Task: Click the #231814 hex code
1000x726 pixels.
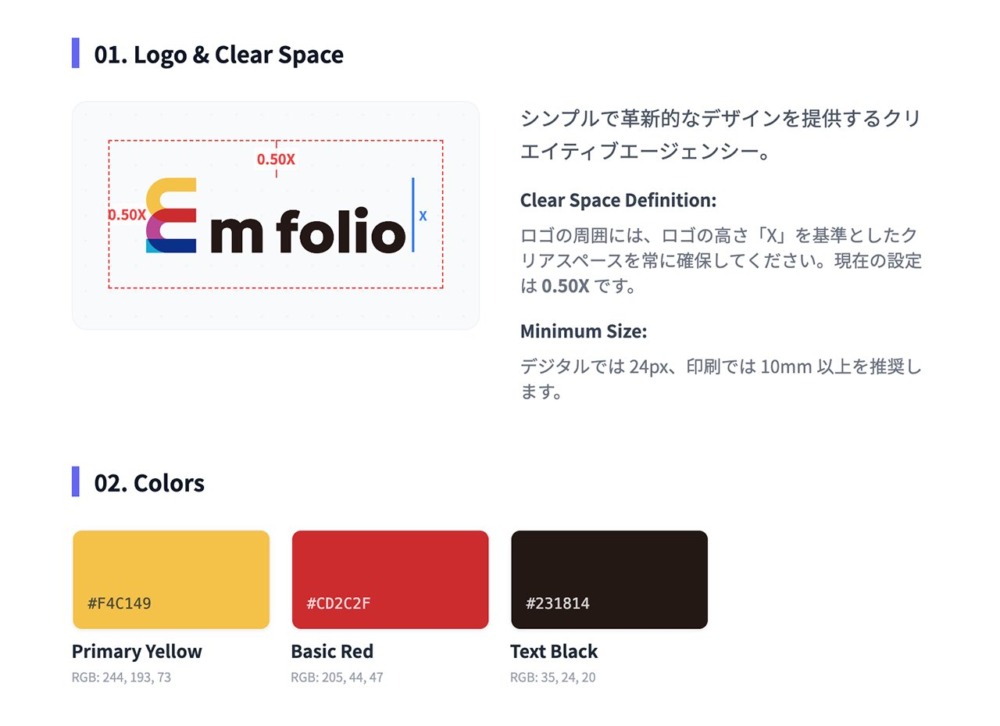Action: click(x=557, y=603)
